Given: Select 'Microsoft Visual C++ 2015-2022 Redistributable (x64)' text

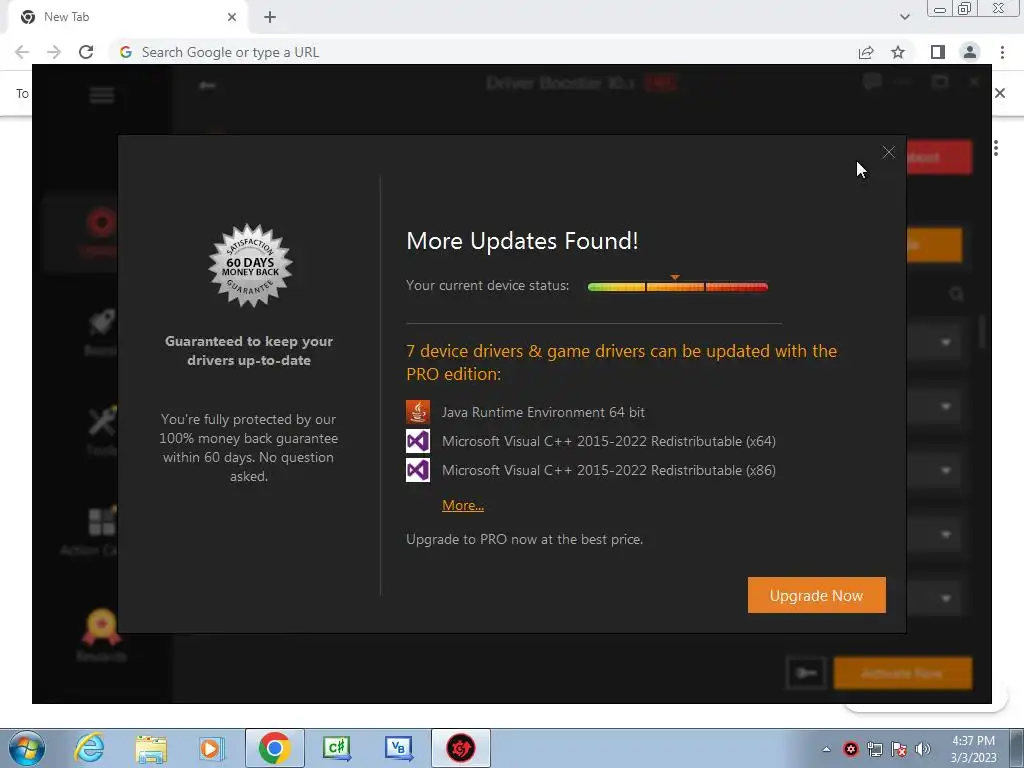Looking at the screenshot, I should coord(609,441).
